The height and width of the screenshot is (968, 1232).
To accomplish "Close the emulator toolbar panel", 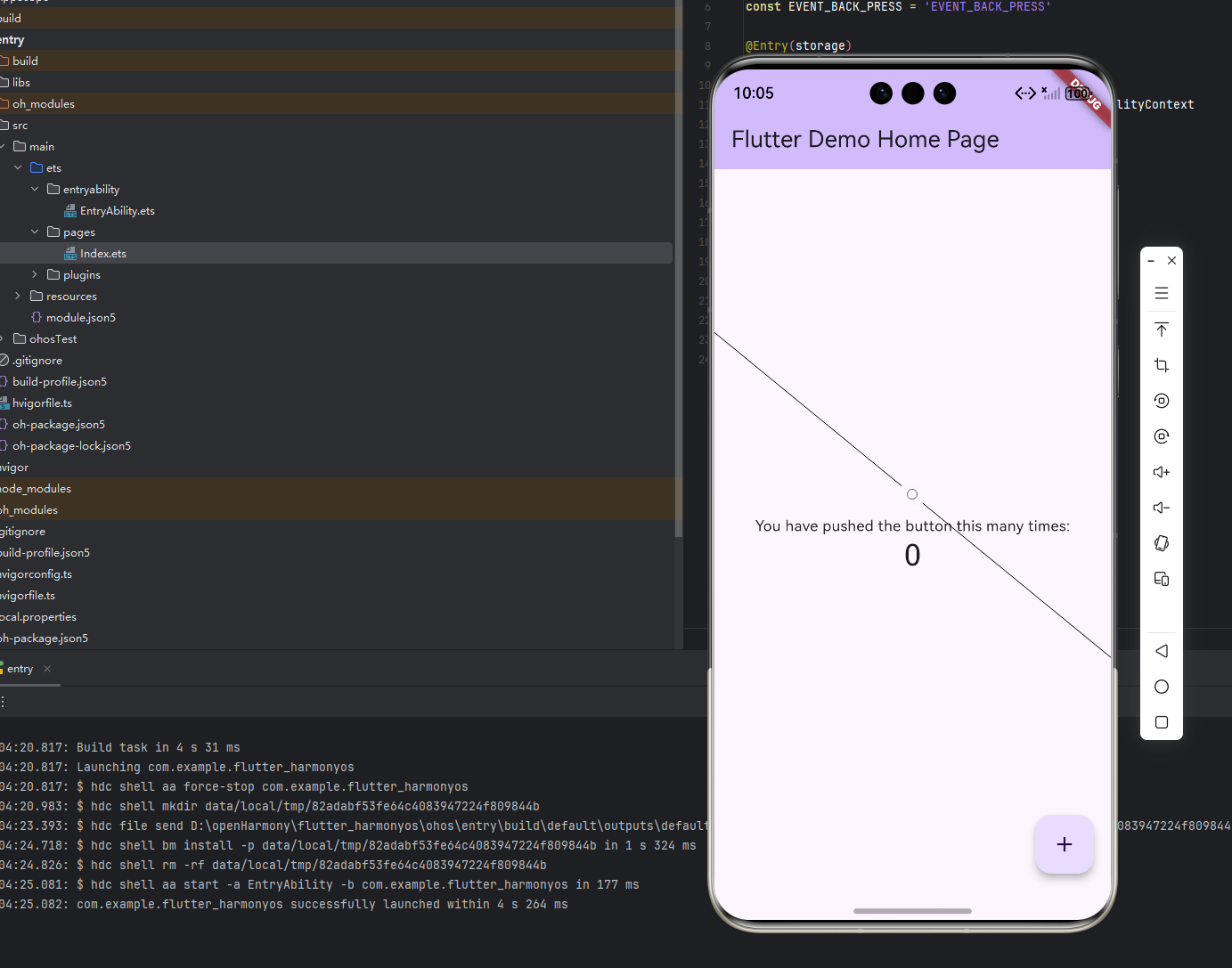I will 1172,261.
